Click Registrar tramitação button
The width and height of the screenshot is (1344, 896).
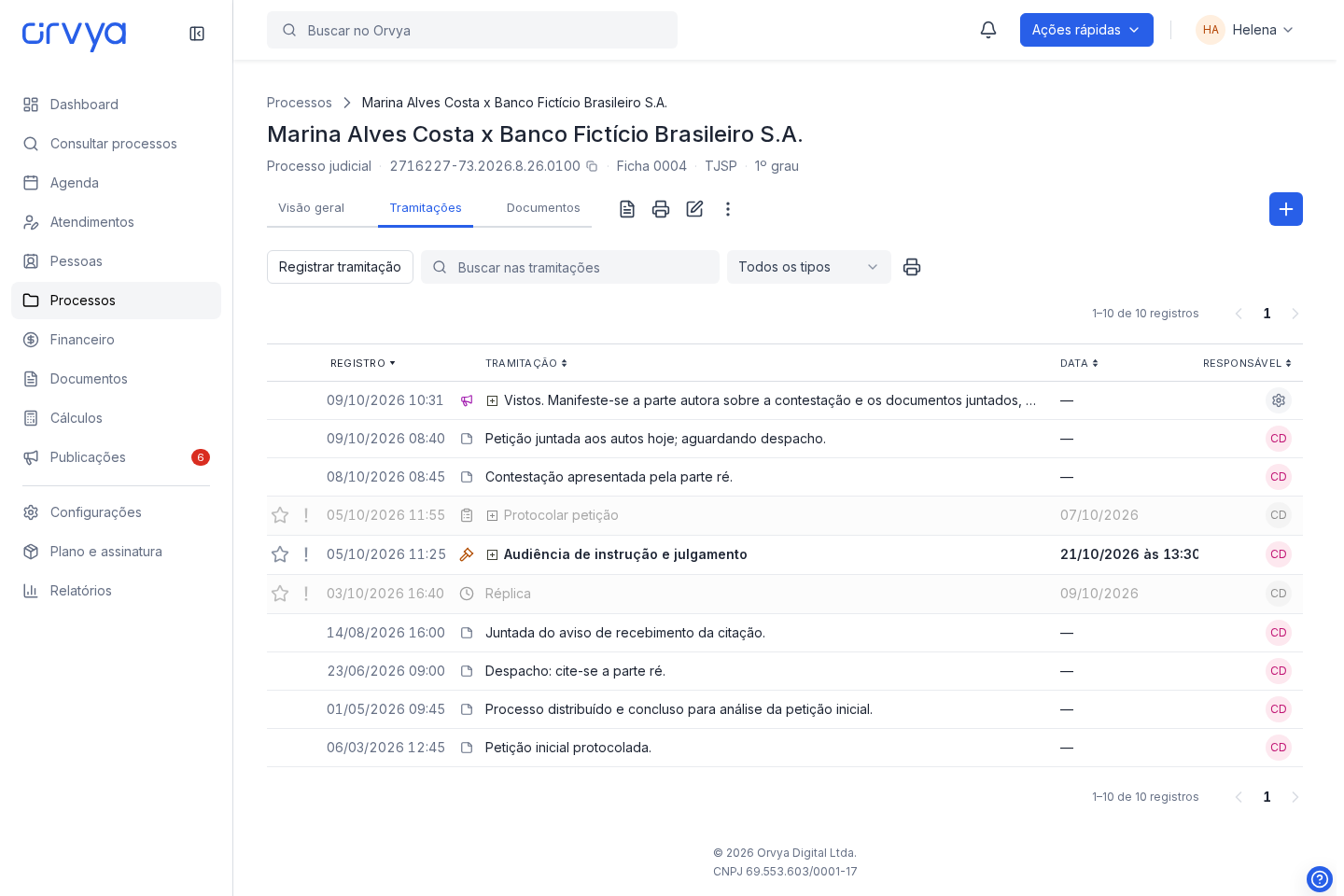click(340, 267)
